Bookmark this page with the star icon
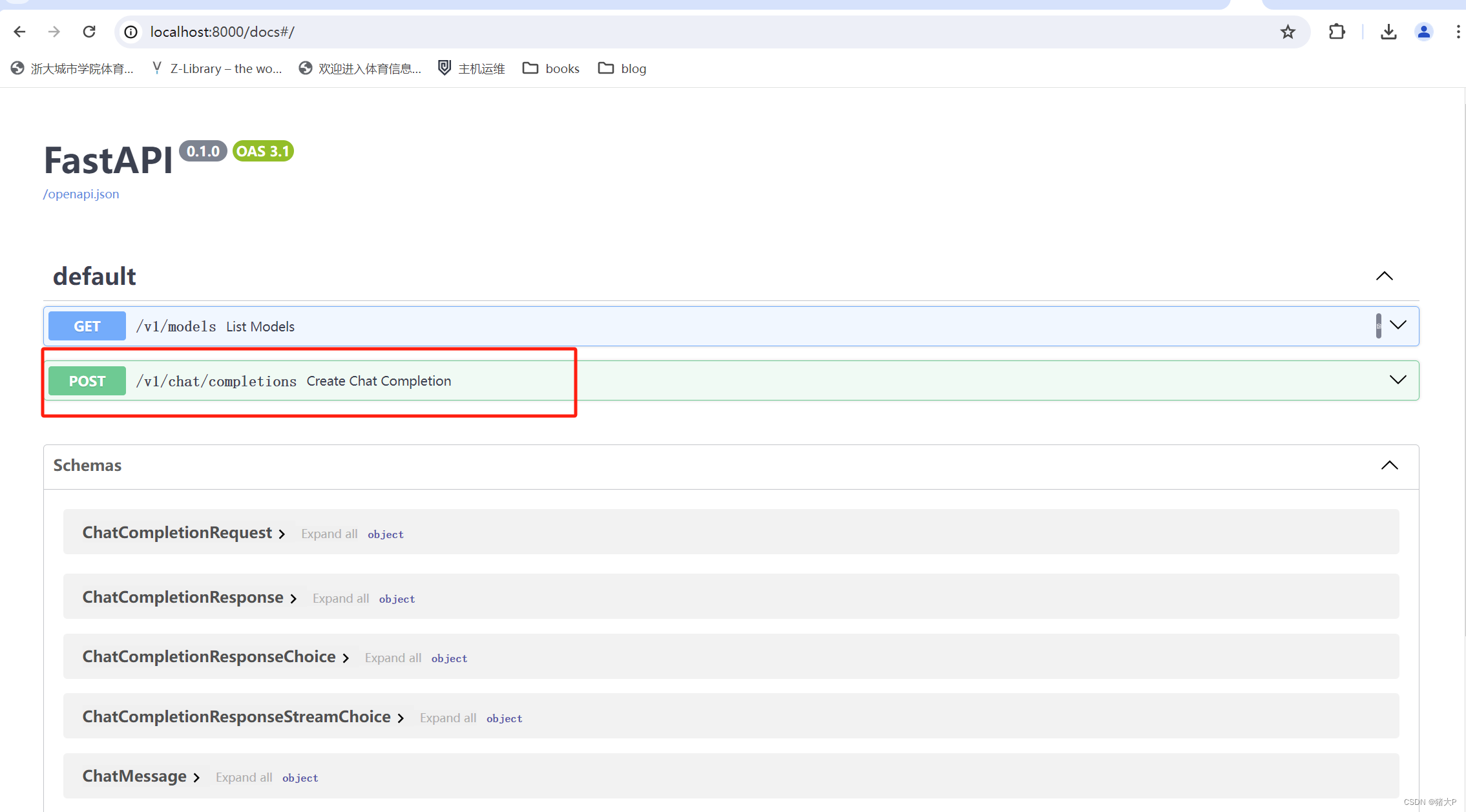This screenshot has width=1466, height=812. 1288,32
